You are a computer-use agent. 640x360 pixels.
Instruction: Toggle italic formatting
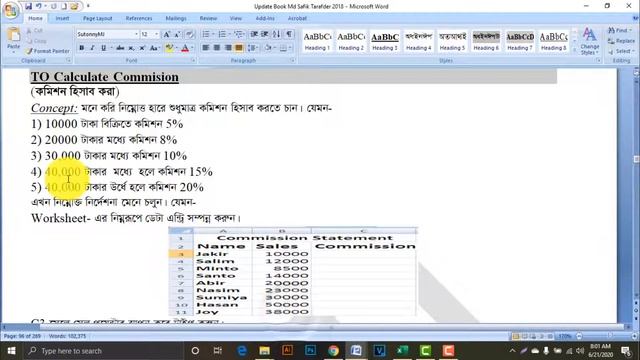[92, 48]
